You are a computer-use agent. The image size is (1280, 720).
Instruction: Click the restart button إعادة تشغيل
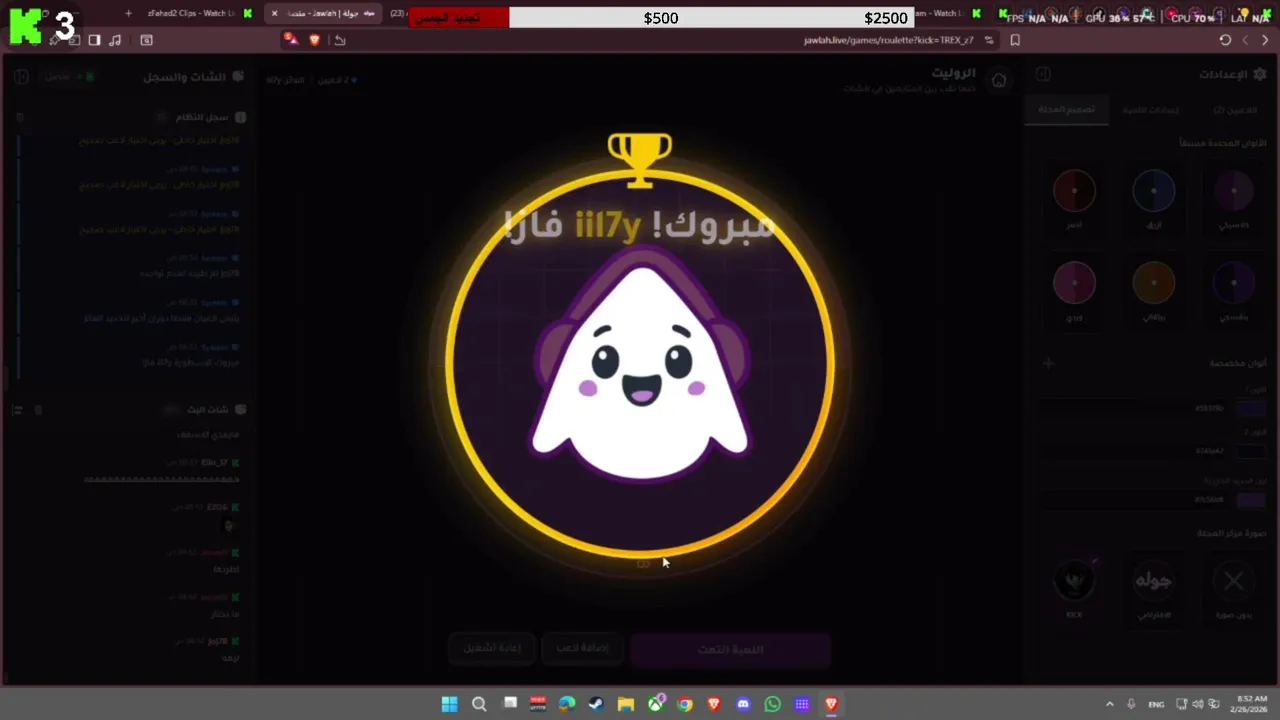(x=491, y=648)
